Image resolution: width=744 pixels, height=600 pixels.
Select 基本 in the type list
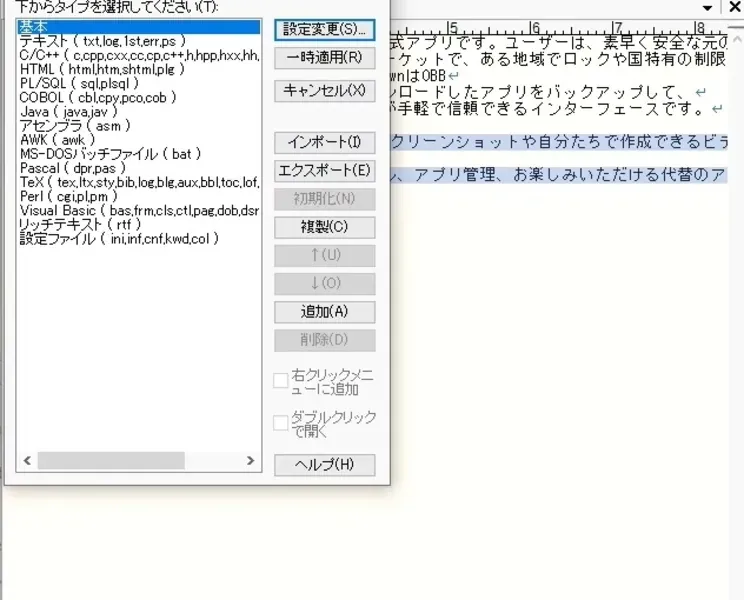click(x=139, y=27)
